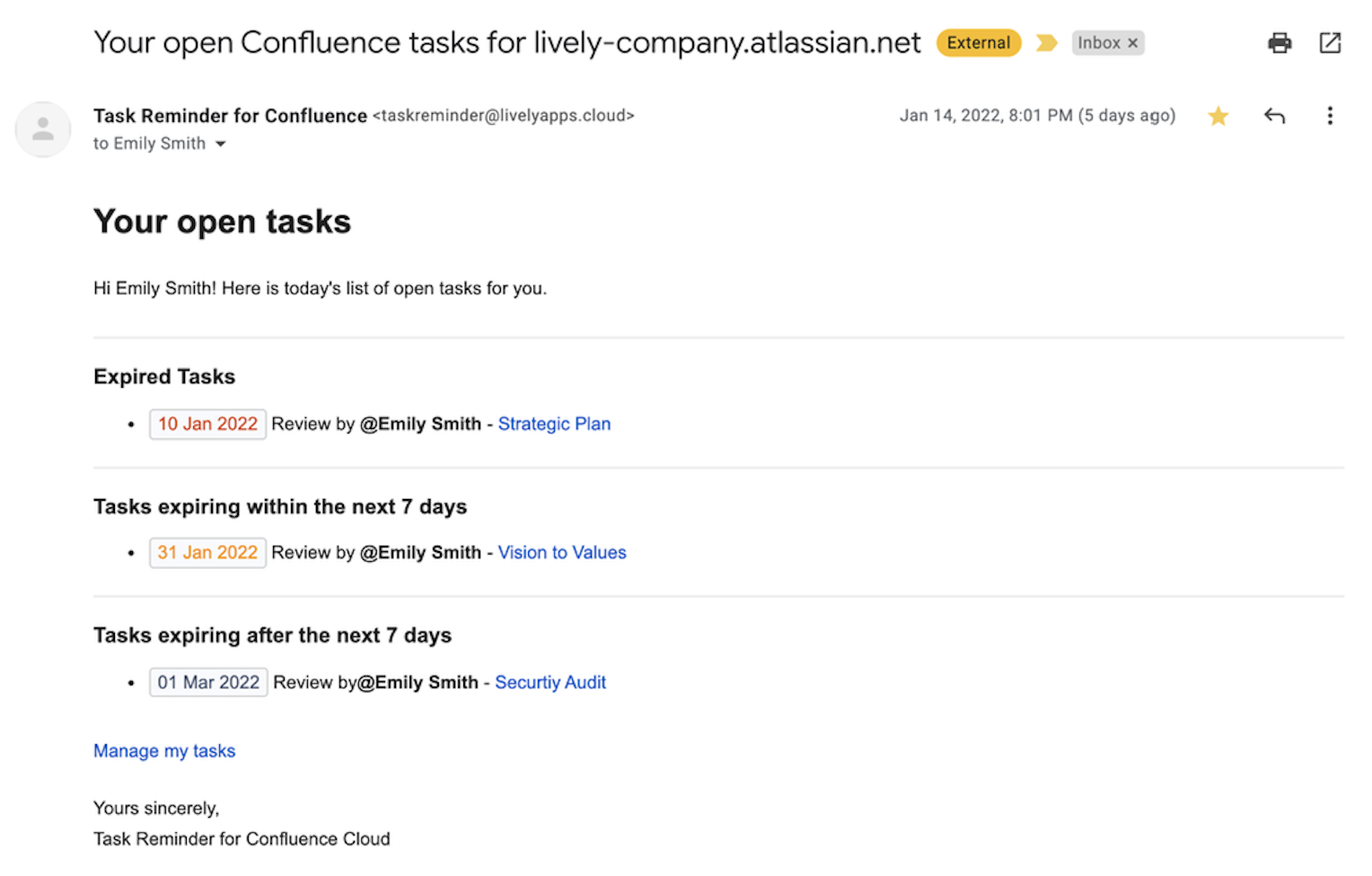Open the Vision to Values link
The height and width of the screenshot is (876, 1372).
(562, 553)
